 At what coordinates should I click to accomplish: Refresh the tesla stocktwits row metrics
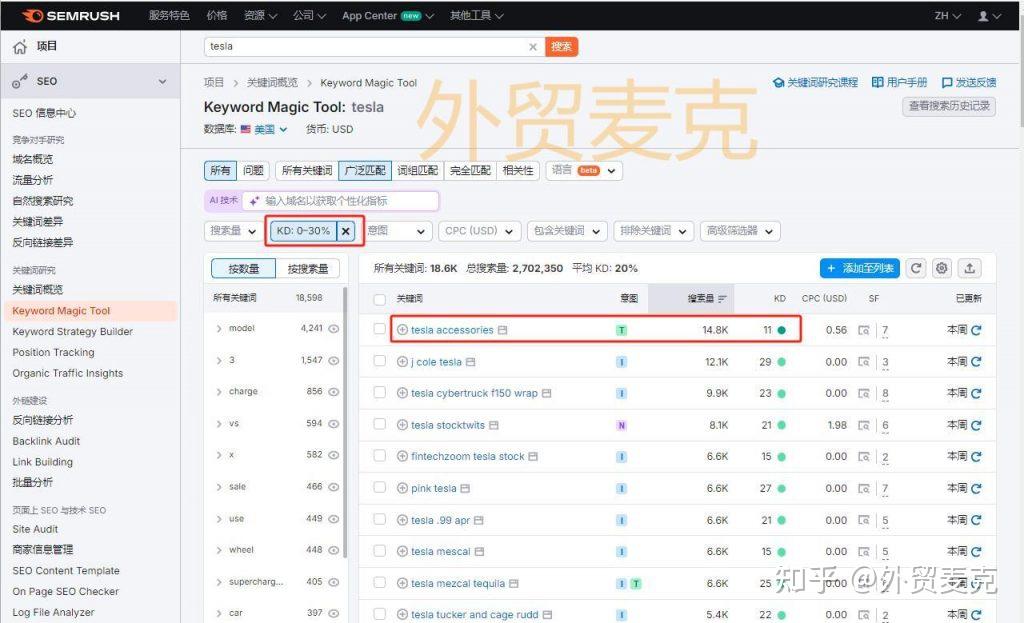click(976, 425)
